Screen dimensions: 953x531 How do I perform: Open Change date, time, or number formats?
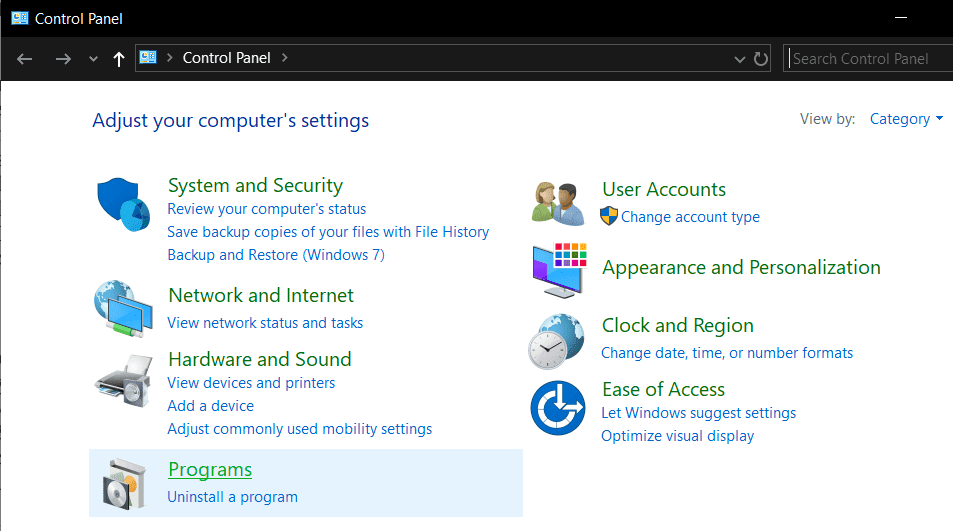[727, 353]
